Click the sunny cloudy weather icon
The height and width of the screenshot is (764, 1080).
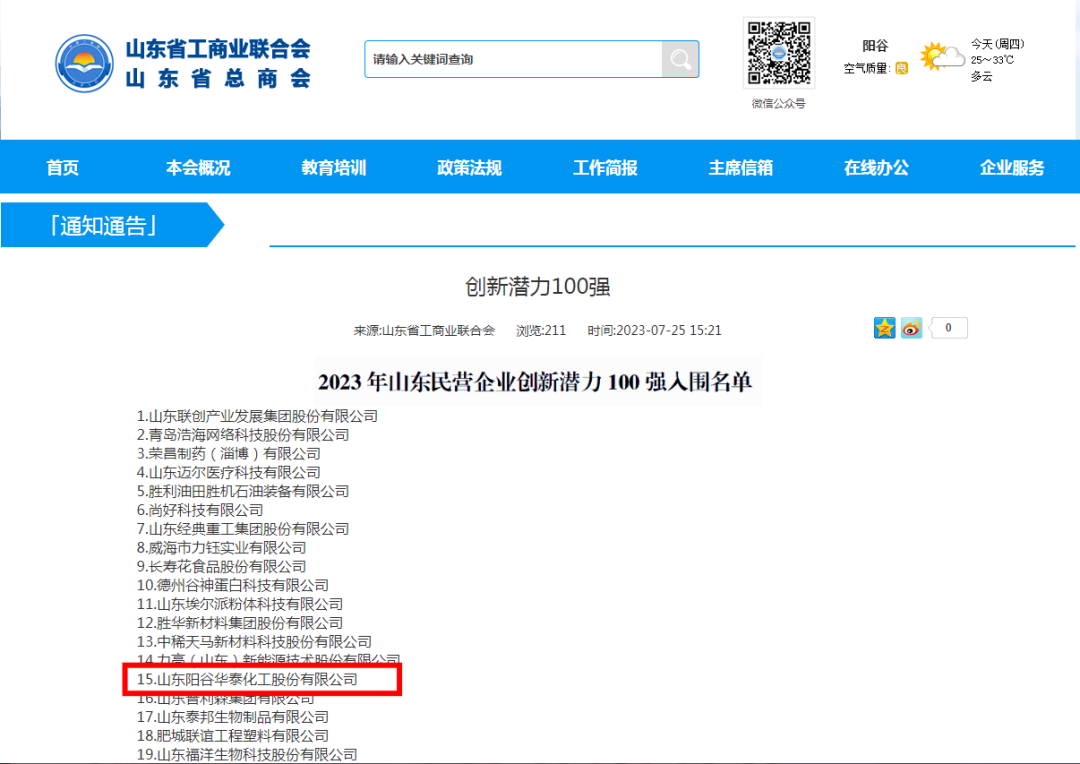942,57
